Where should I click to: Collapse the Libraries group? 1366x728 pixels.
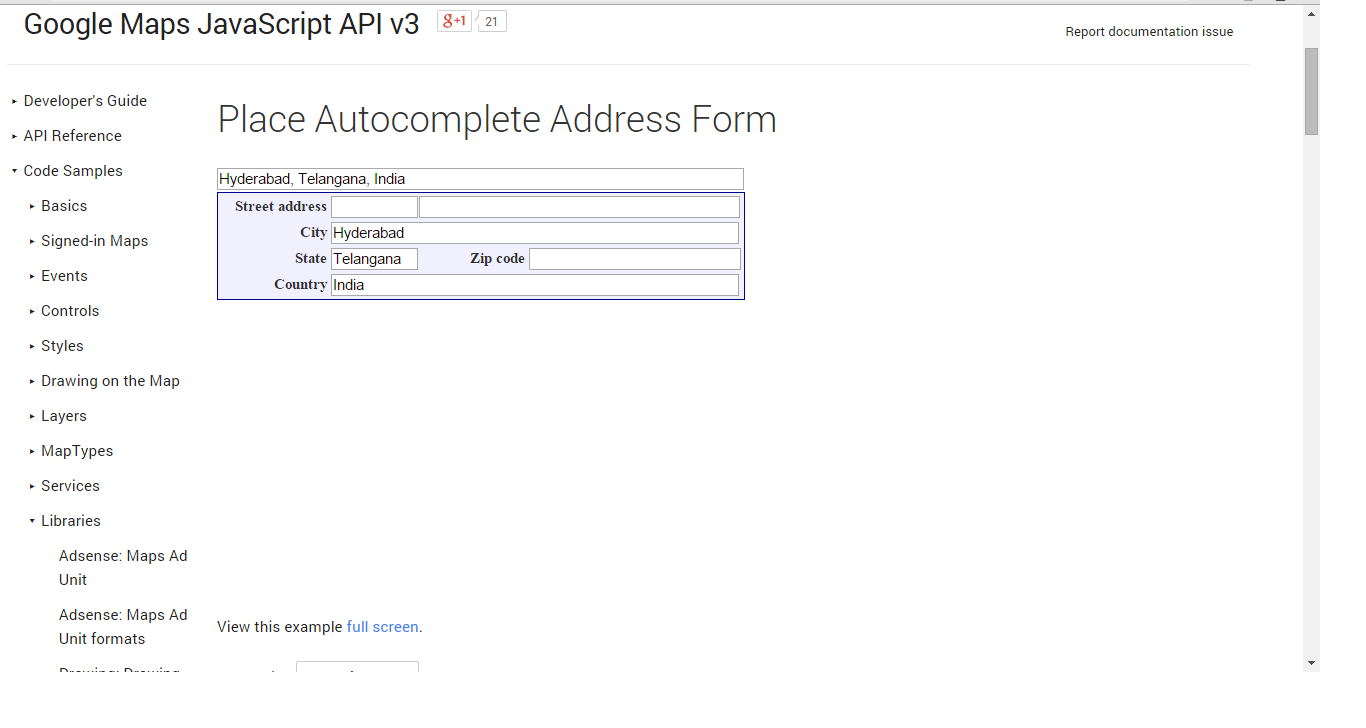(x=71, y=521)
